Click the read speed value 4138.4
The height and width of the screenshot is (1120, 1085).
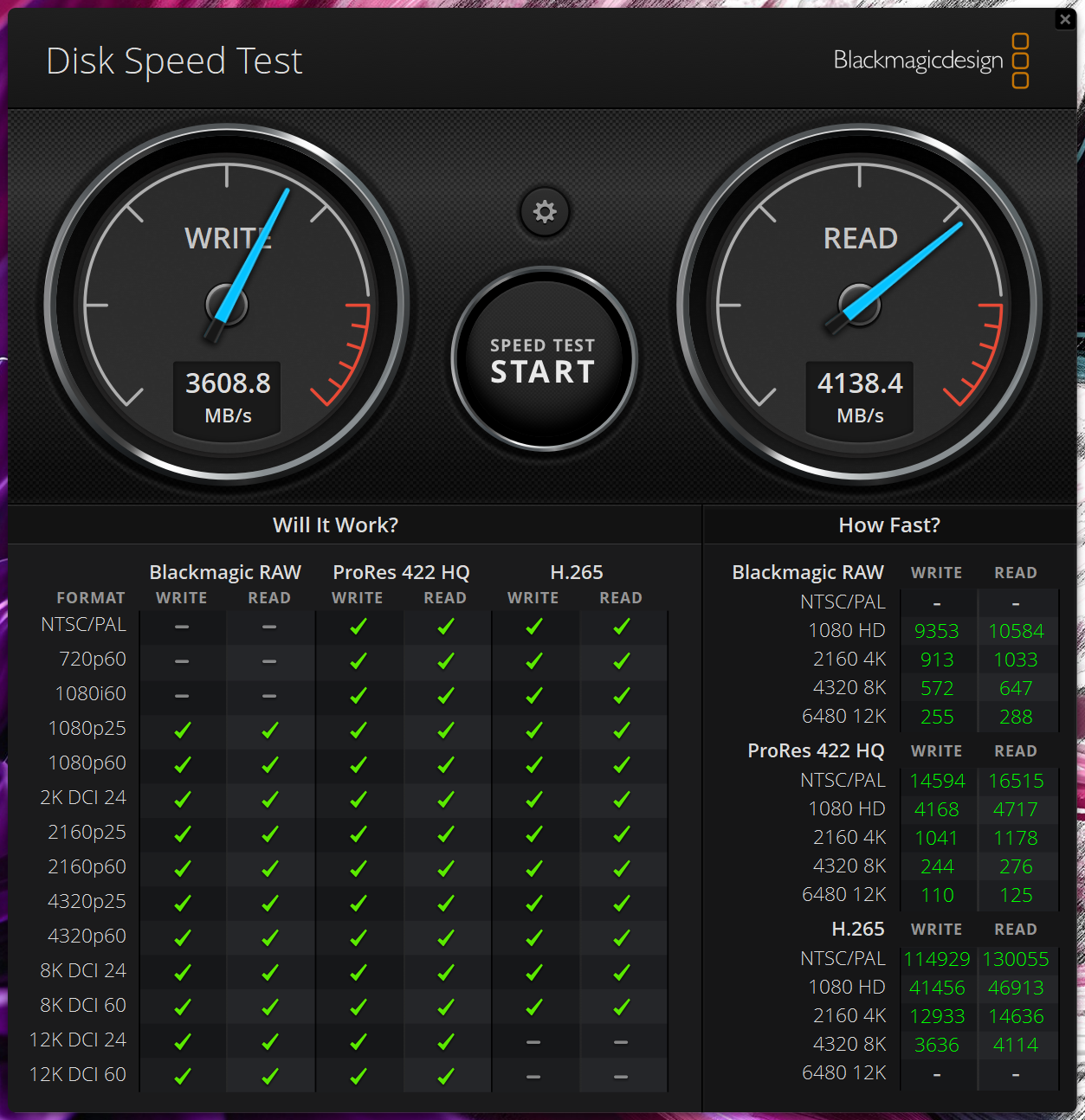point(860,383)
